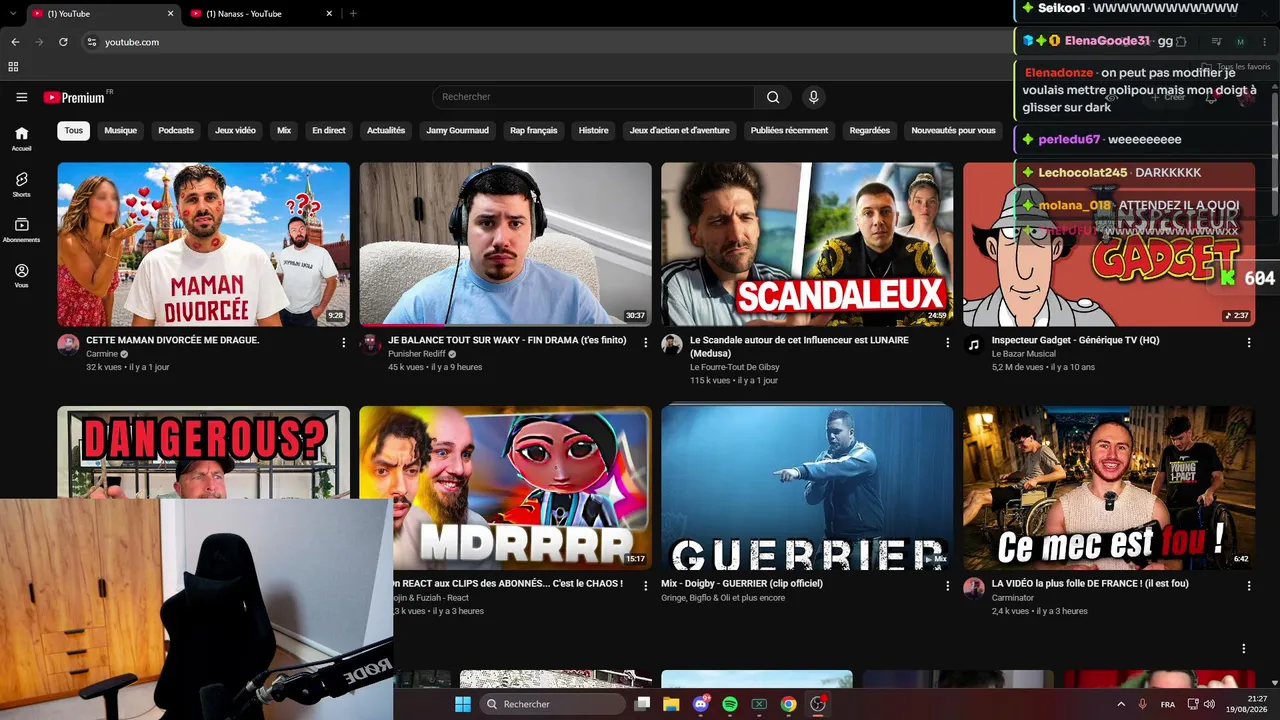The image size is (1280, 720).
Task: Open Windows Start menu
Action: [x=463, y=704]
